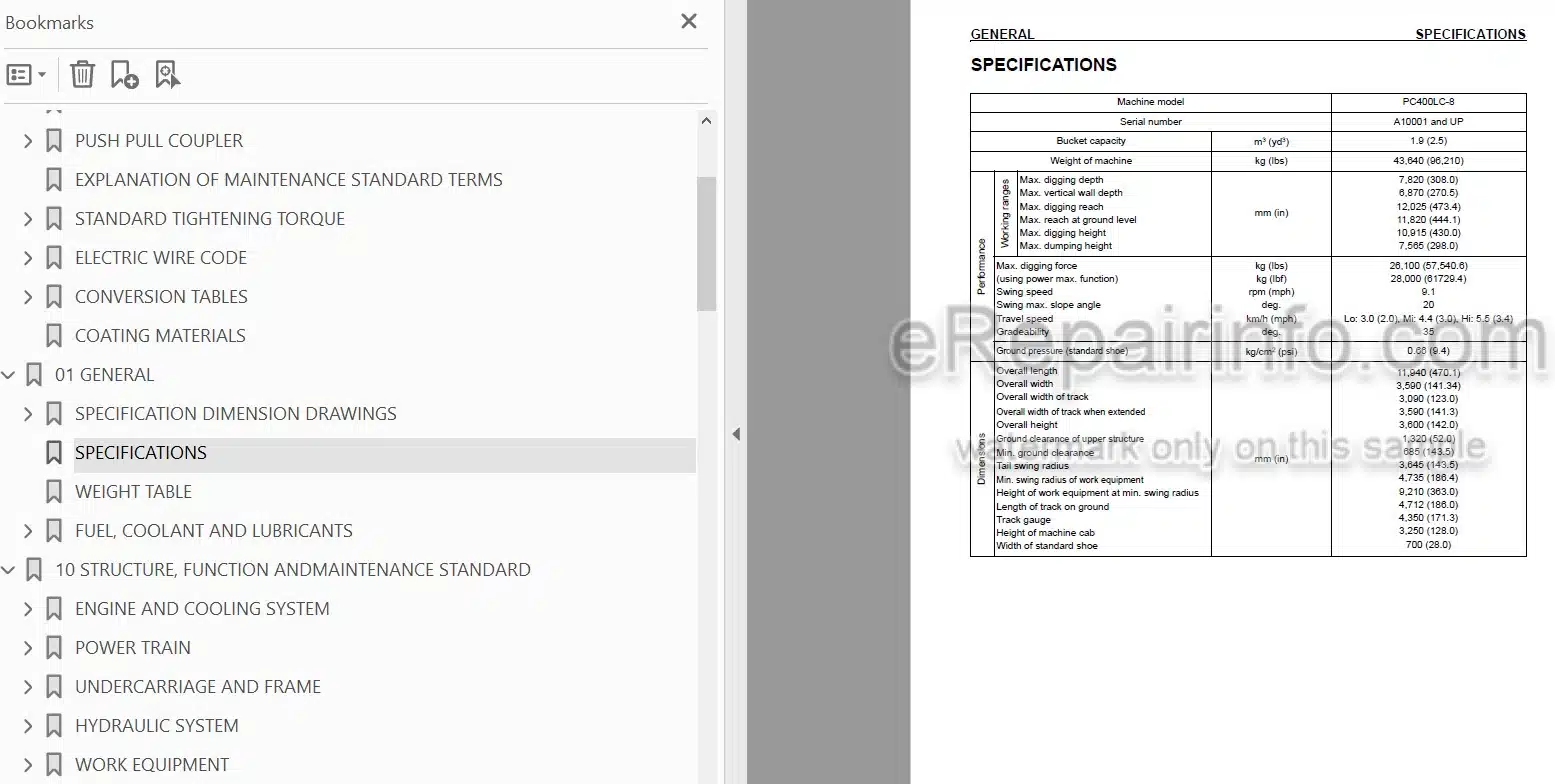Expand the CONVERSION TABLES bookmark
The height and width of the screenshot is (784, 1555).
(28, 297)
